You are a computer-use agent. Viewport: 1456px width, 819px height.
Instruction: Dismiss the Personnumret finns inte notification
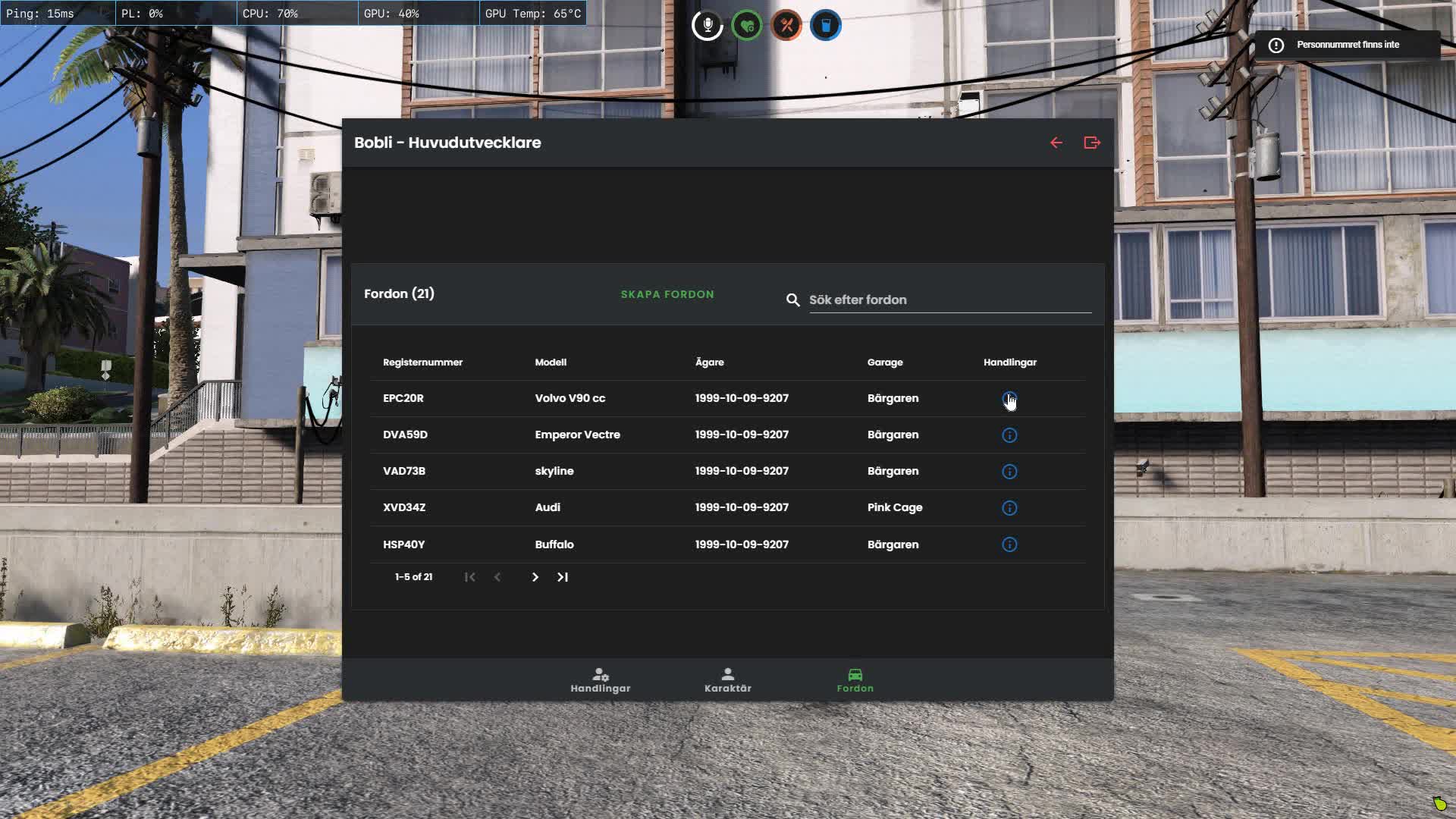[1348, 45]
